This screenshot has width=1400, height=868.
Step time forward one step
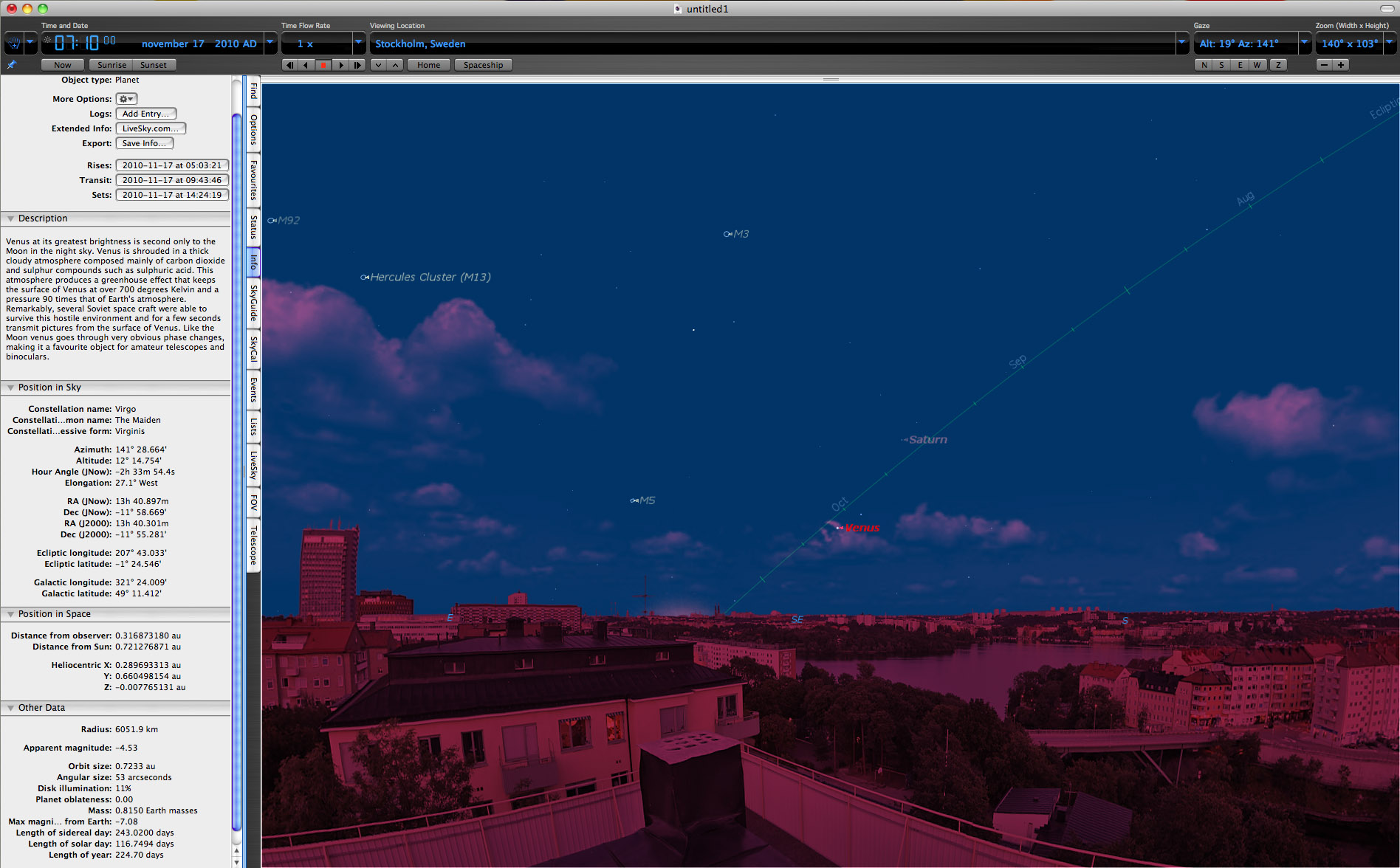coord(357,65)
